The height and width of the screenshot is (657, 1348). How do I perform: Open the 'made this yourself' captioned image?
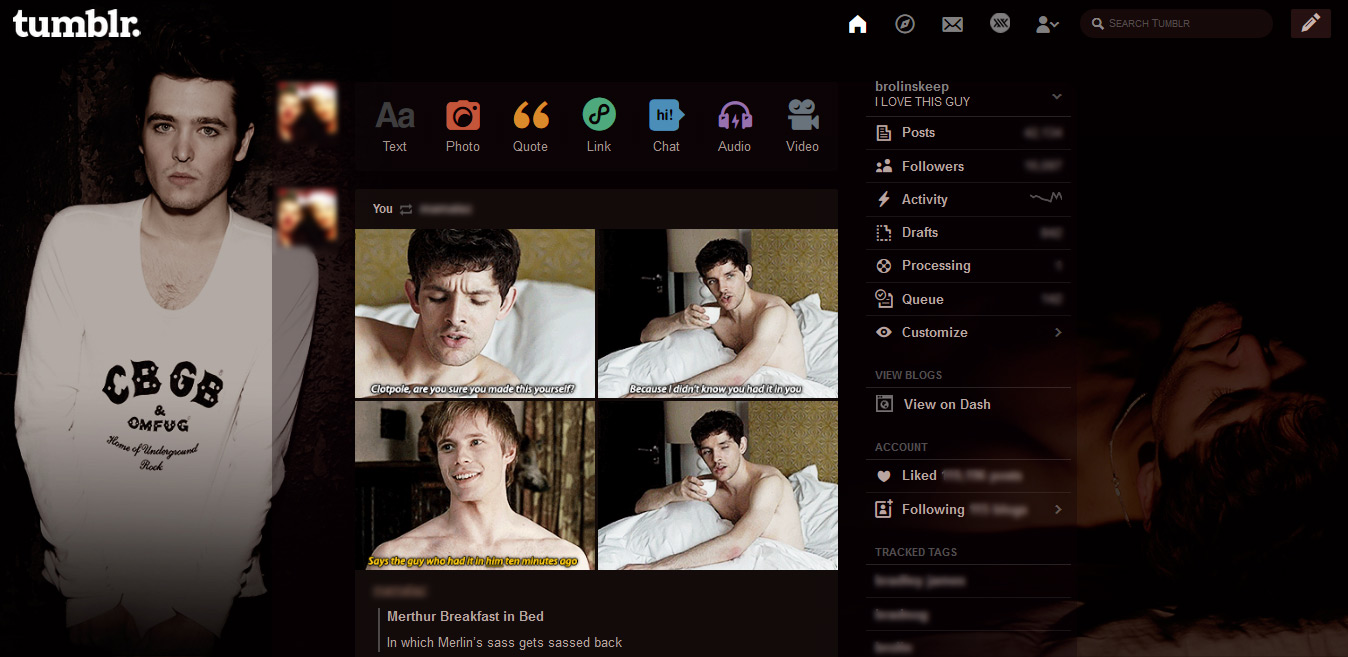pyautogui.click(x=475, y=313)
